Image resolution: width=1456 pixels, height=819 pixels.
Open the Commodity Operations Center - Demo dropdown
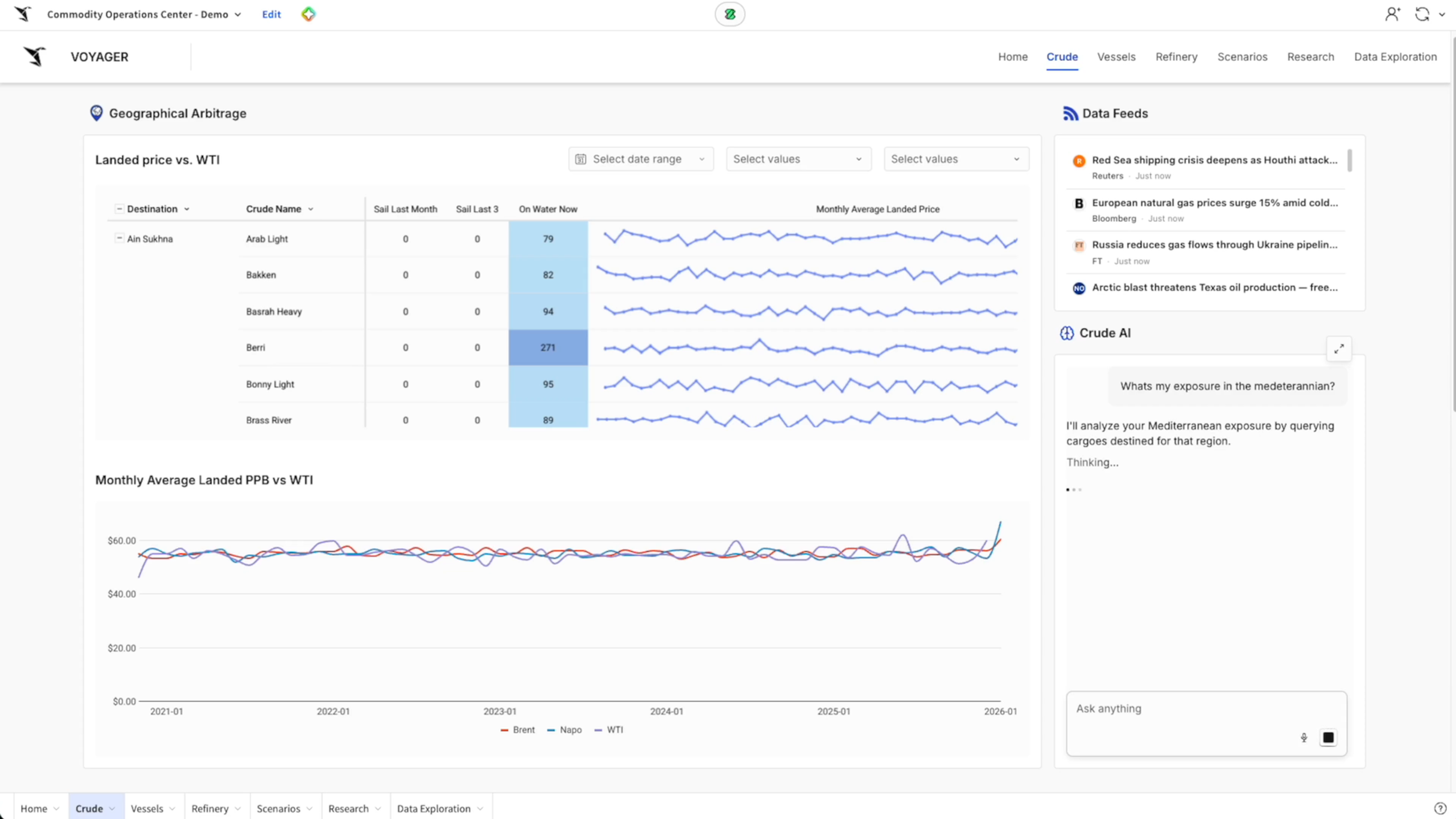[x=237, y=15]
